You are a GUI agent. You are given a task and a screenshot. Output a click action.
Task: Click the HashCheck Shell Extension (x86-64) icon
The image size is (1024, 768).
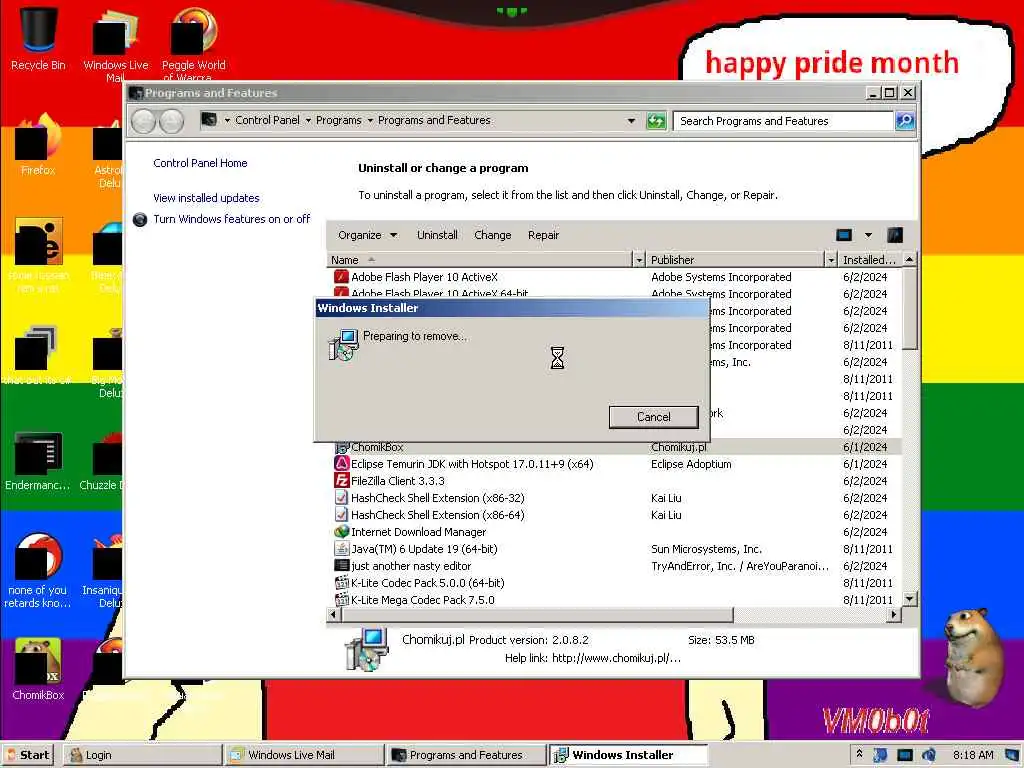coord(341,515)
